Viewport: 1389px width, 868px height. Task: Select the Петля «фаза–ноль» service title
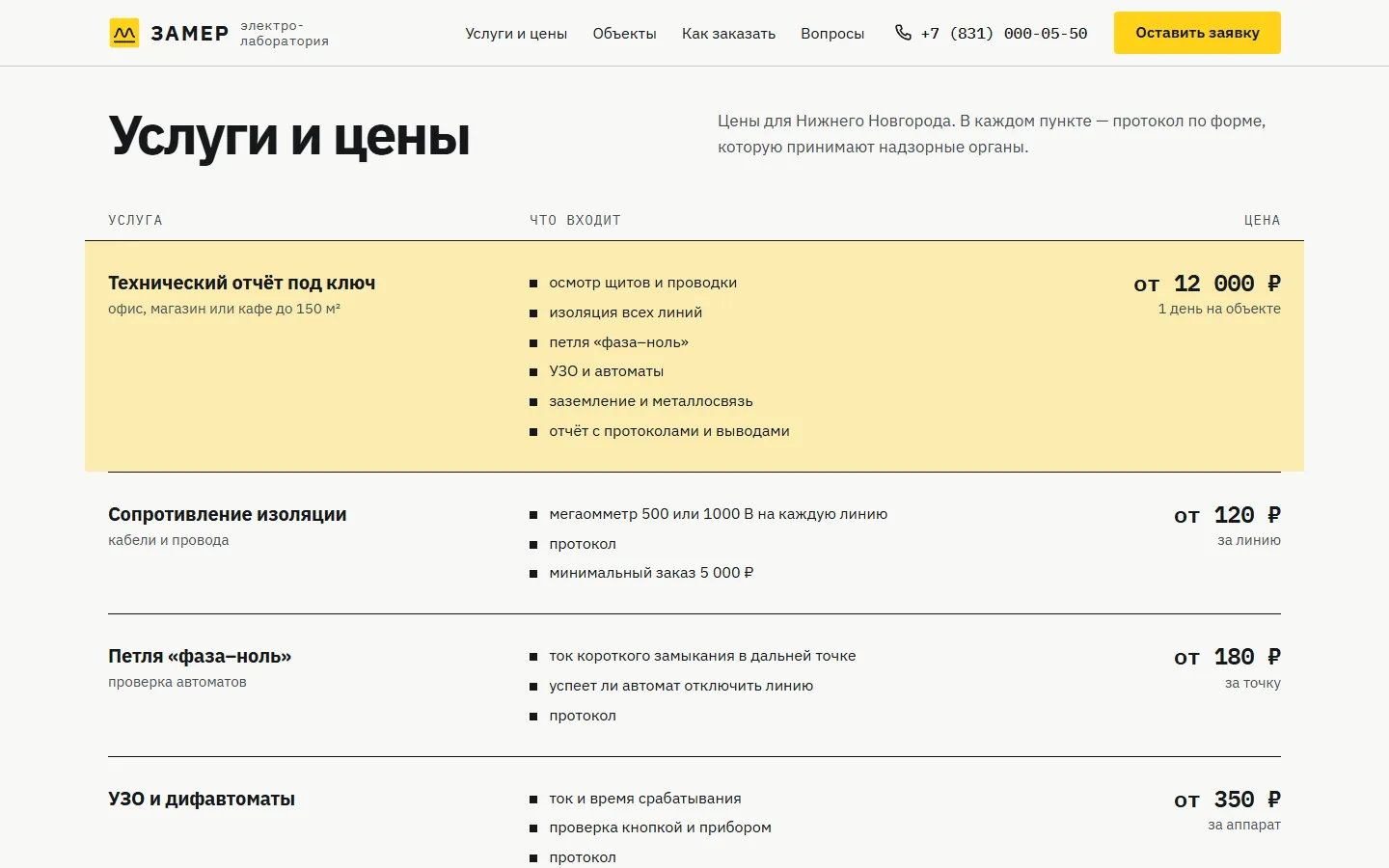pyautogui.click(x=200, y=656)
